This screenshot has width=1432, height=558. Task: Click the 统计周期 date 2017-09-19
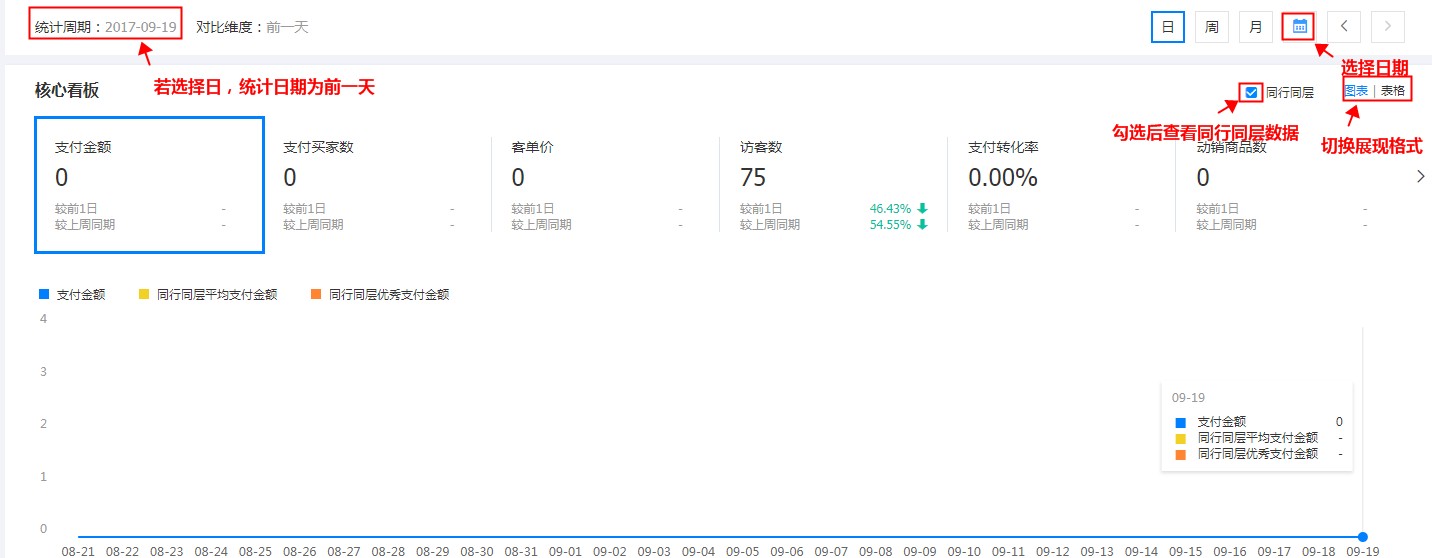pyautogui.click(x=140, y=27)
